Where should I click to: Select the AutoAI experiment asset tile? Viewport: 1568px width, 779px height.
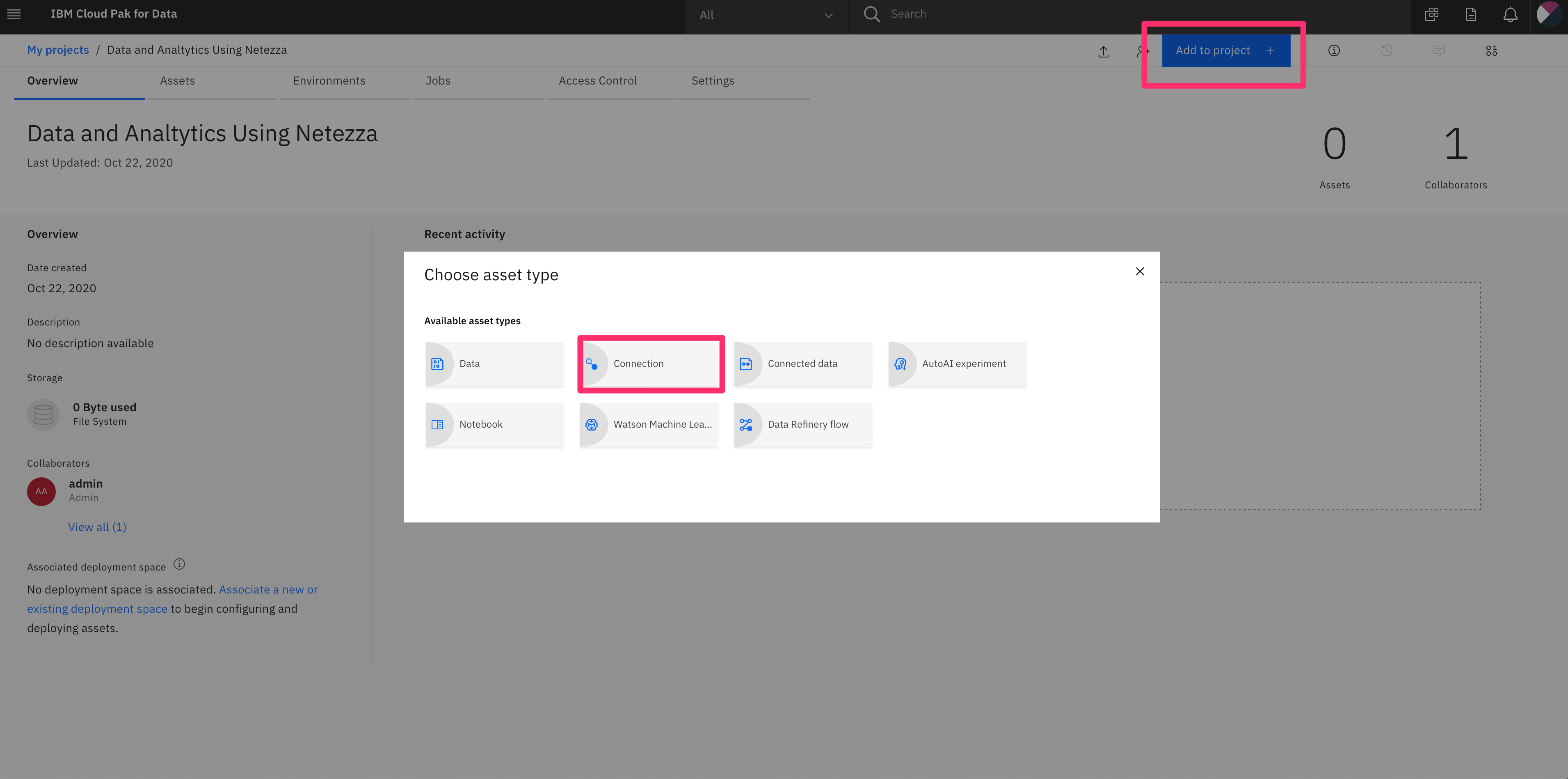point(958,364)
